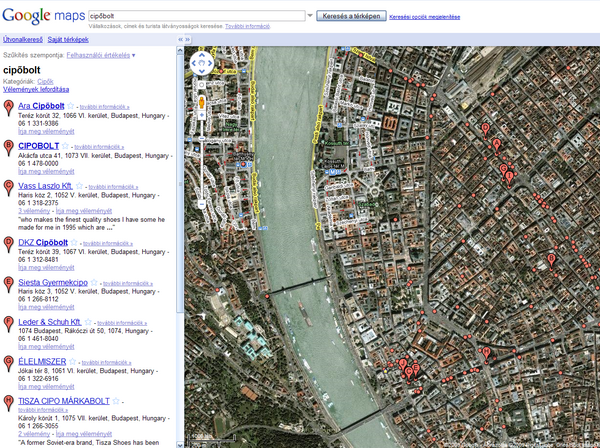Click további információk next to Ara Cipőbolt
The height and width of the screenshot is (448, 600).
pos(104,107)
